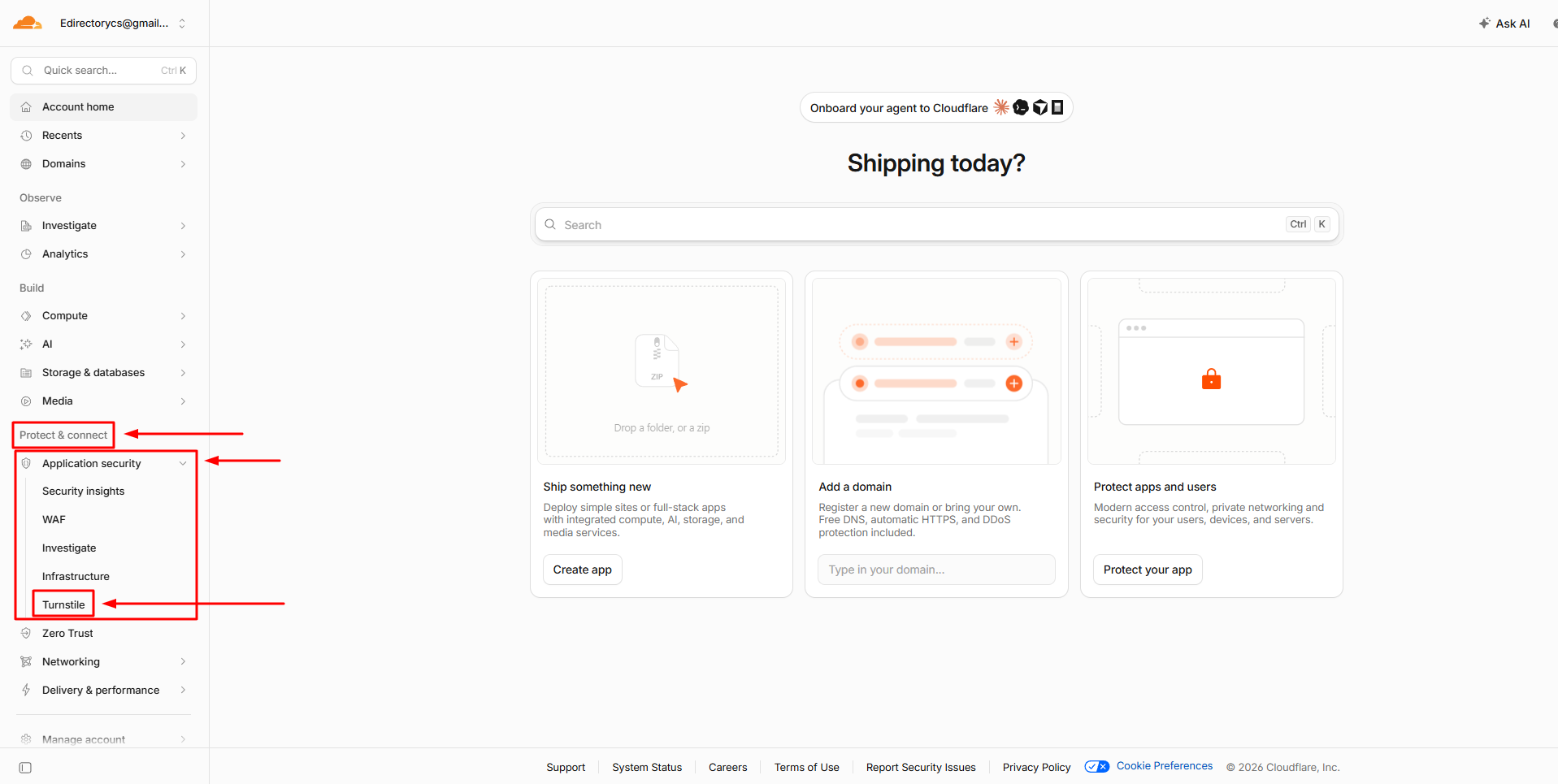Click the magnifier icon in Quick search
This screenshot has width=1558, height=784.
28,71
